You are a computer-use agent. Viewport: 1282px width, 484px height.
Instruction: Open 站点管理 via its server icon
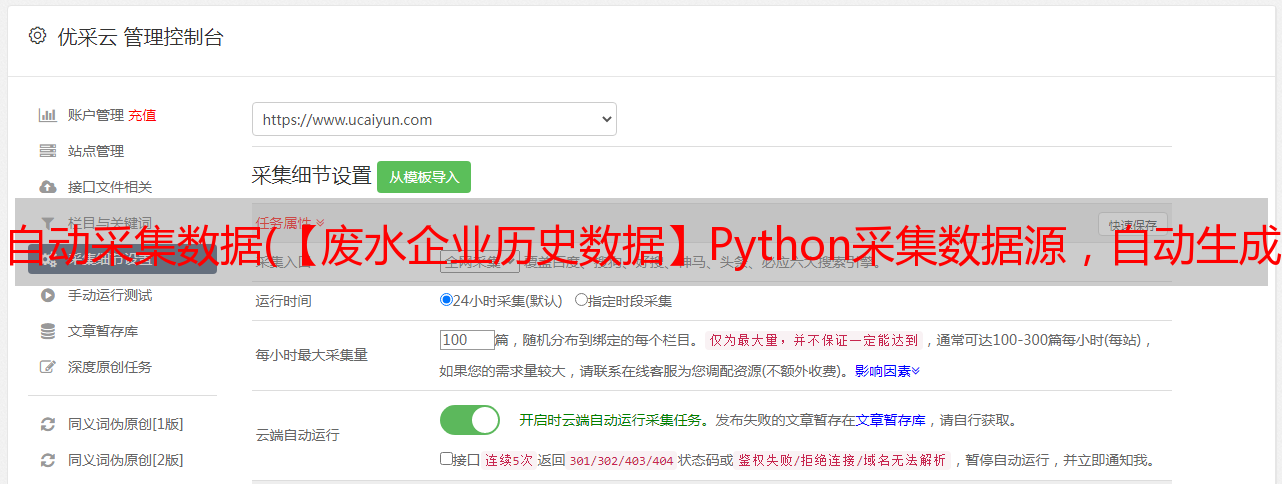tap(47, 151)
